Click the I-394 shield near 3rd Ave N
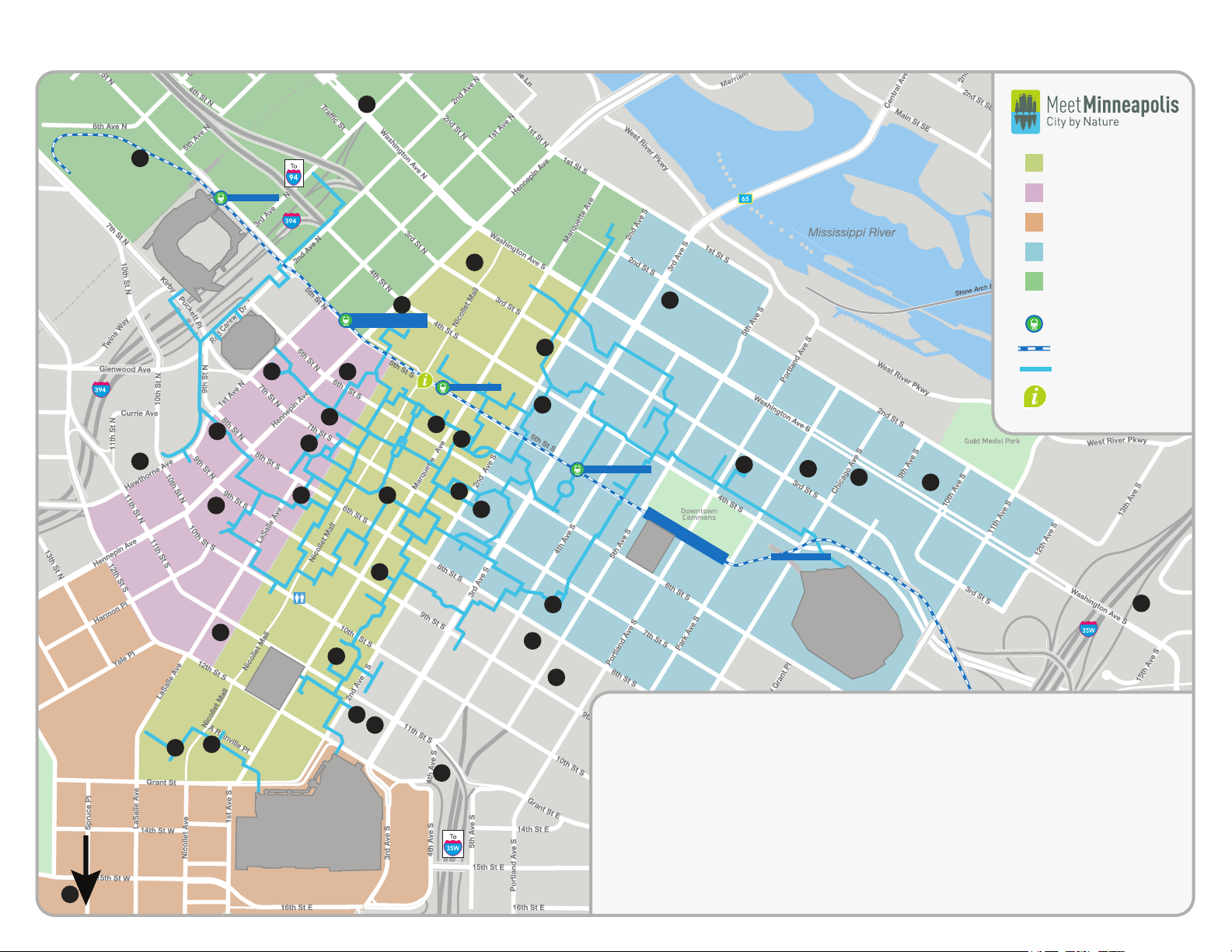 tap(291, 221)
